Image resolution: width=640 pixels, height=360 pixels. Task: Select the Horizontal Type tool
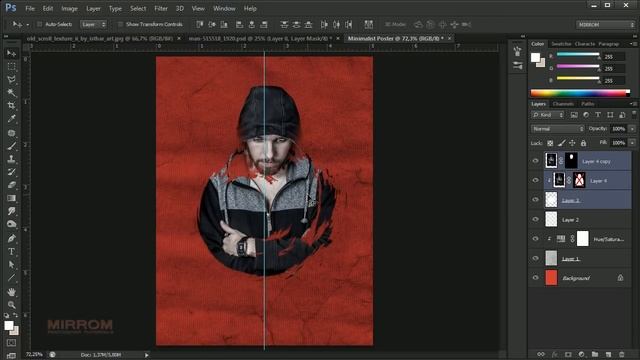coord(11,251)
